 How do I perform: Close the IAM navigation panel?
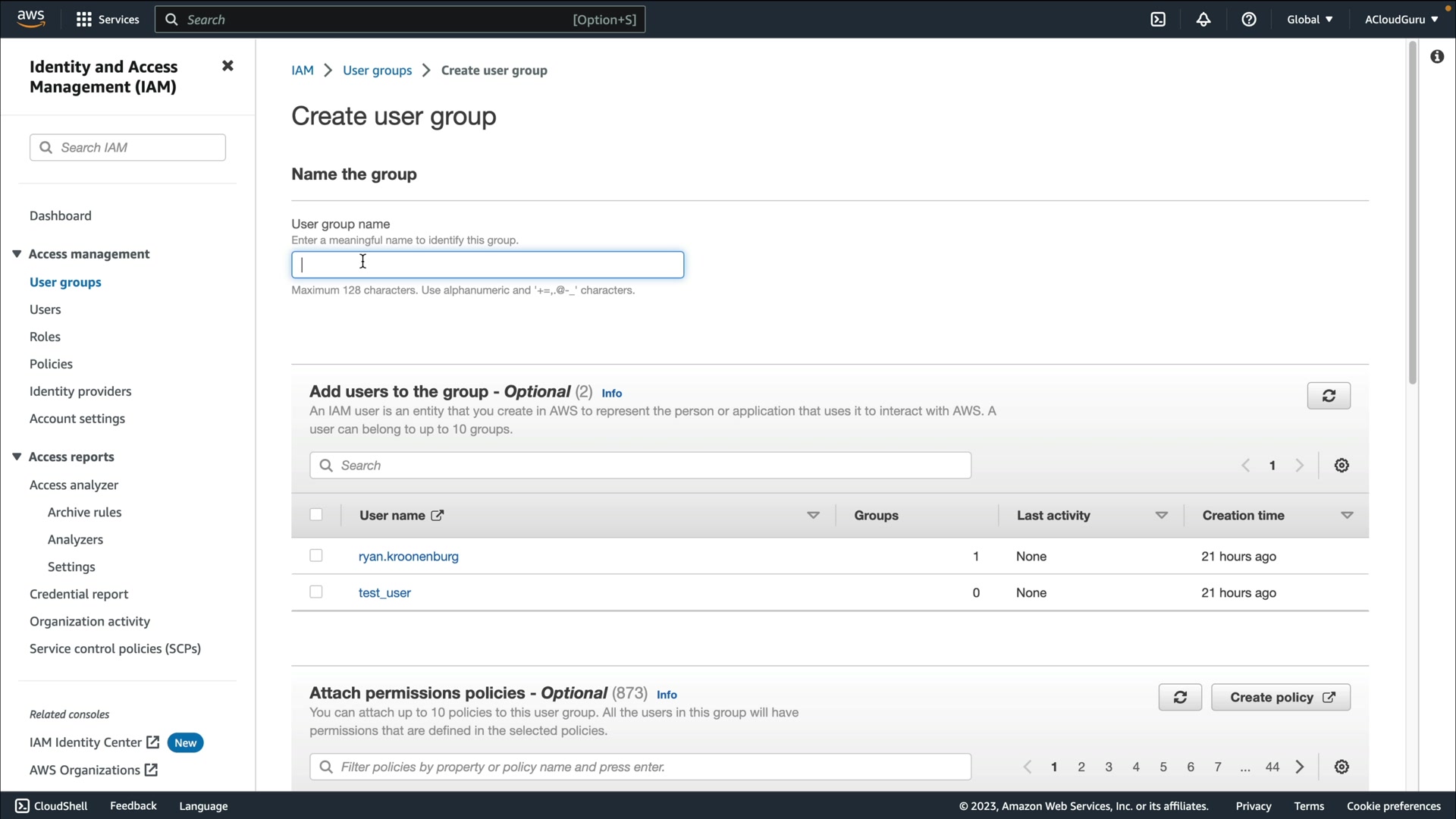click(x=227, y=66)
